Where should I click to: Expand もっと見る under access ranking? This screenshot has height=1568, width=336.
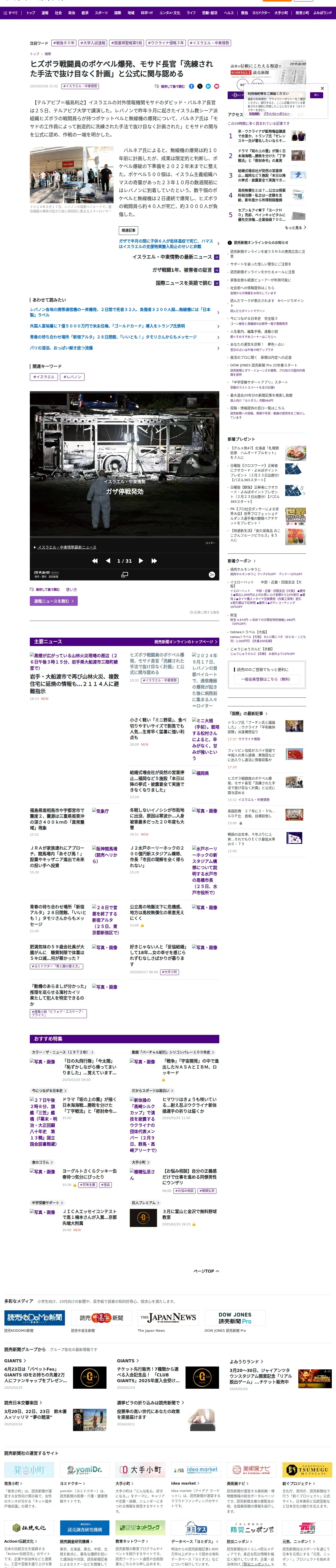coord(295,228)
